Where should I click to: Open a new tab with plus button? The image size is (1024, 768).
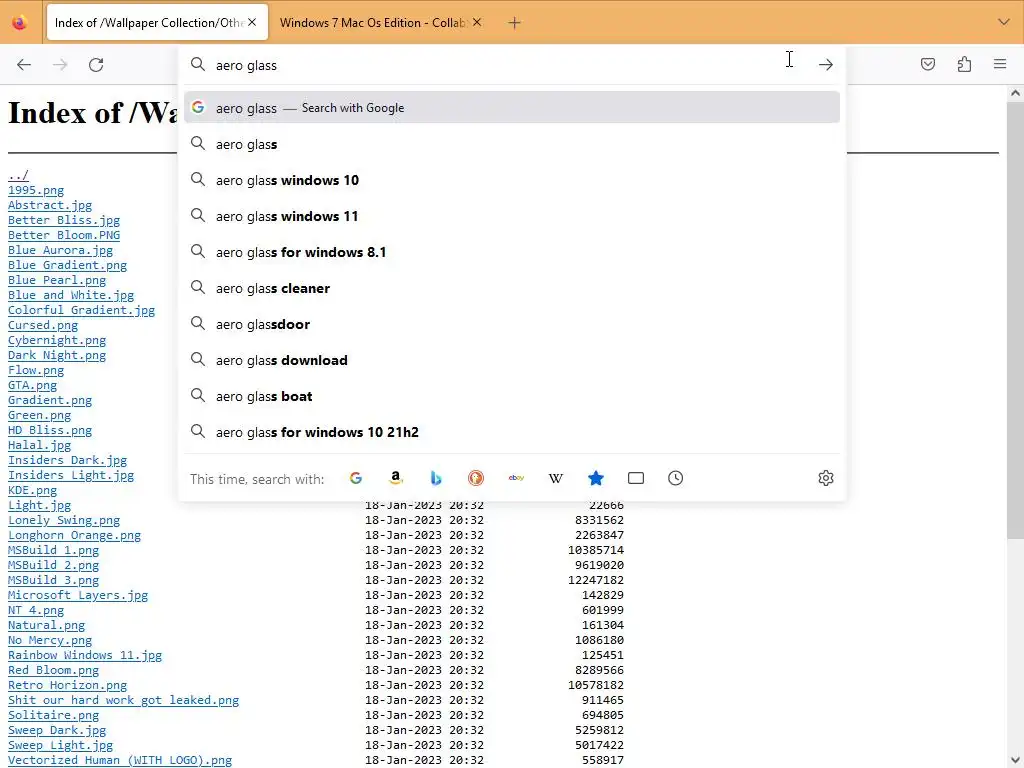(514, 23)
